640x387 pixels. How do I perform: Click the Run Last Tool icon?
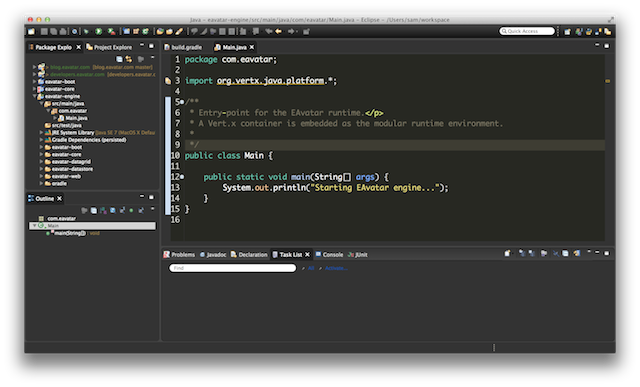pos(111,31)
